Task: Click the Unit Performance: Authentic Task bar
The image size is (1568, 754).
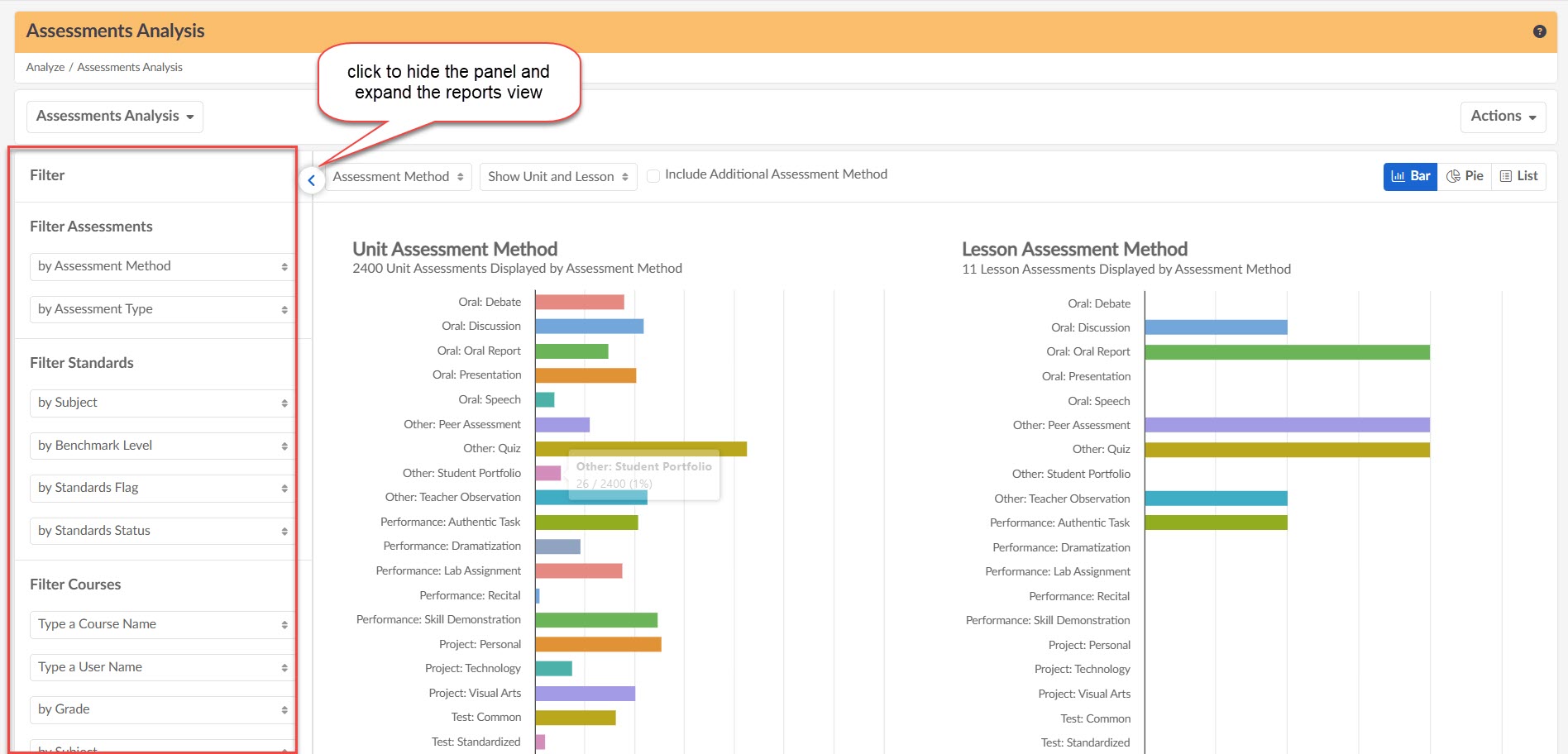Action: point(587,523)
